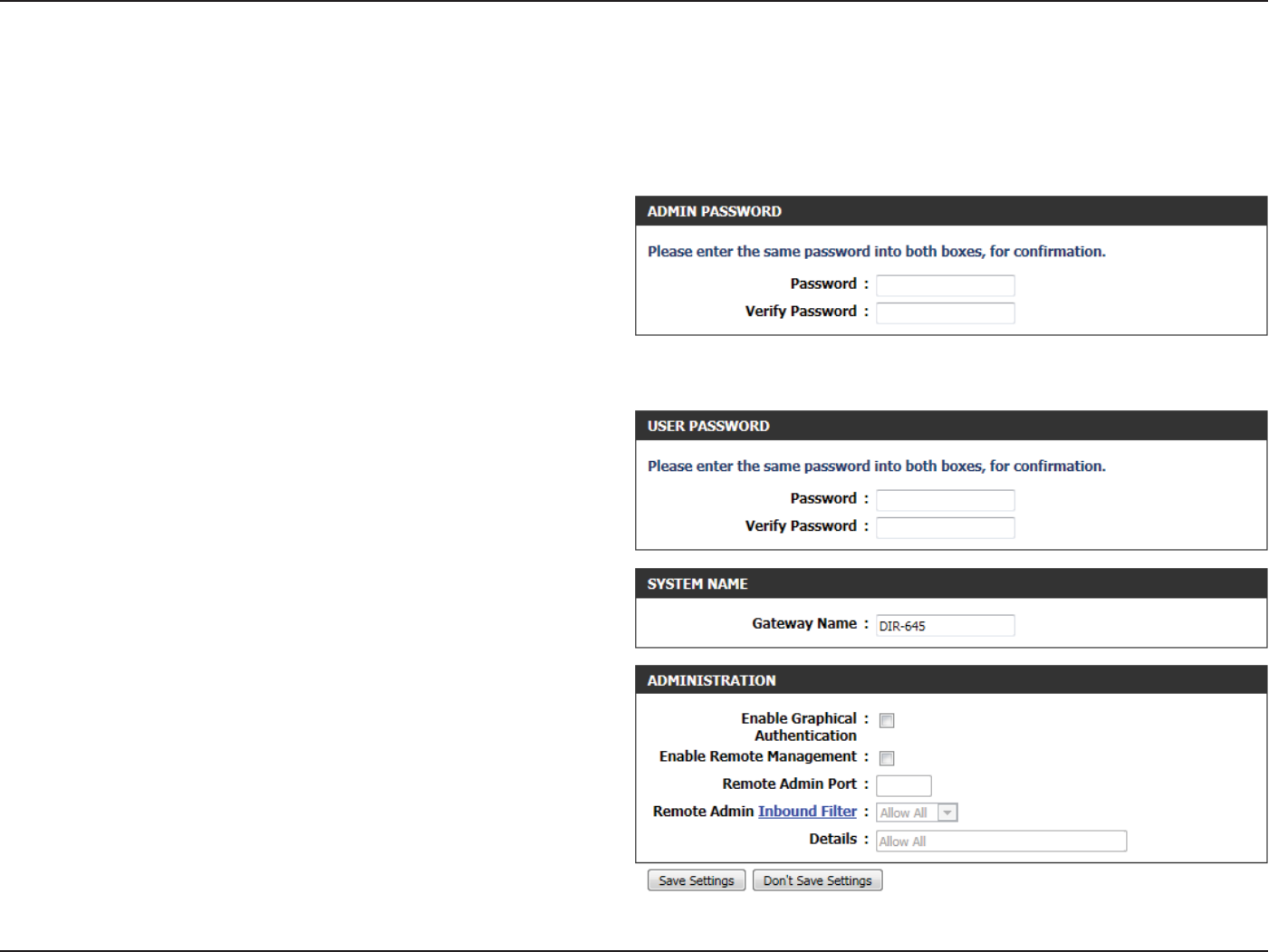Click the Remote Admin Port label
Viewport: 1269px width, 952px height.
pos(789,784)
